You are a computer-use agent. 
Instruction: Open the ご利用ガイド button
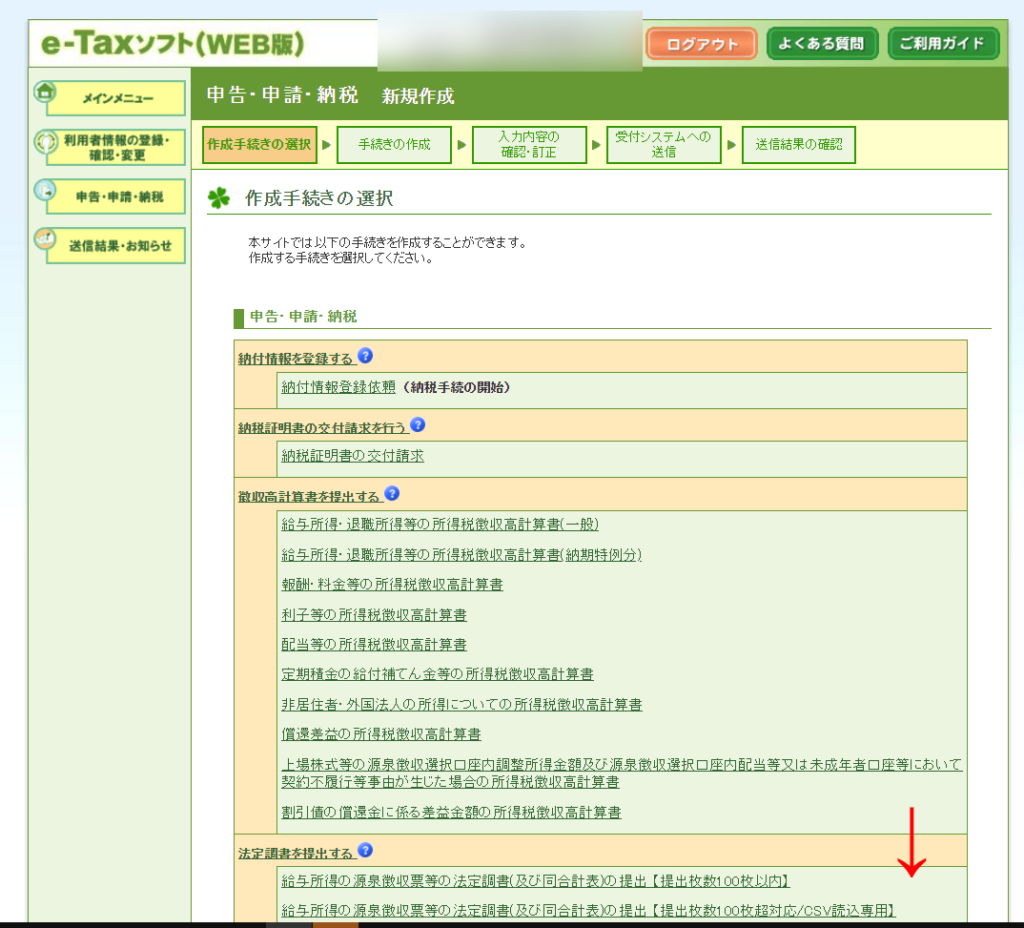[x=943, y=44]
